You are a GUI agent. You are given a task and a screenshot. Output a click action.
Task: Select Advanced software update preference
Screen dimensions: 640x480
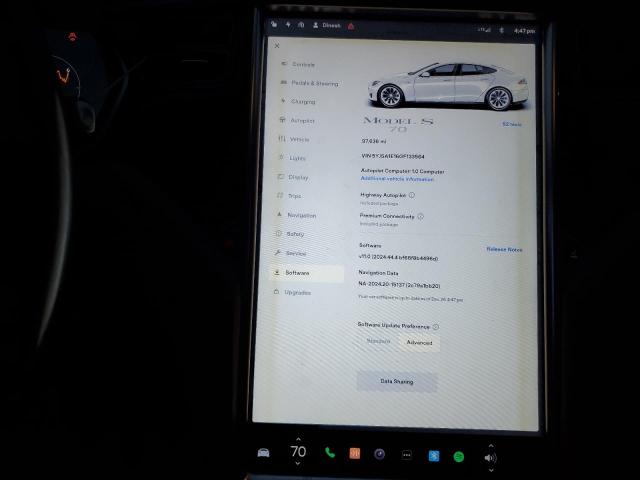click(419, 342)
